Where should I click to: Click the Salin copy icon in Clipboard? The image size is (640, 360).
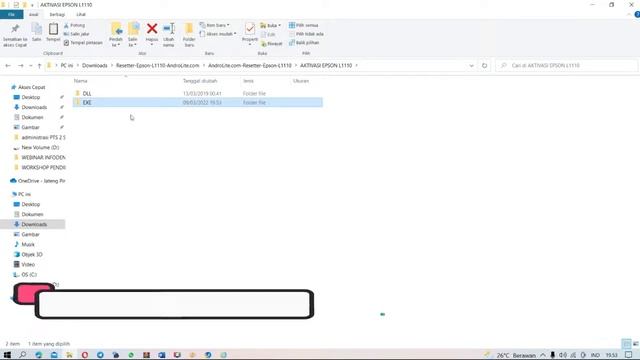coord(37,29)
